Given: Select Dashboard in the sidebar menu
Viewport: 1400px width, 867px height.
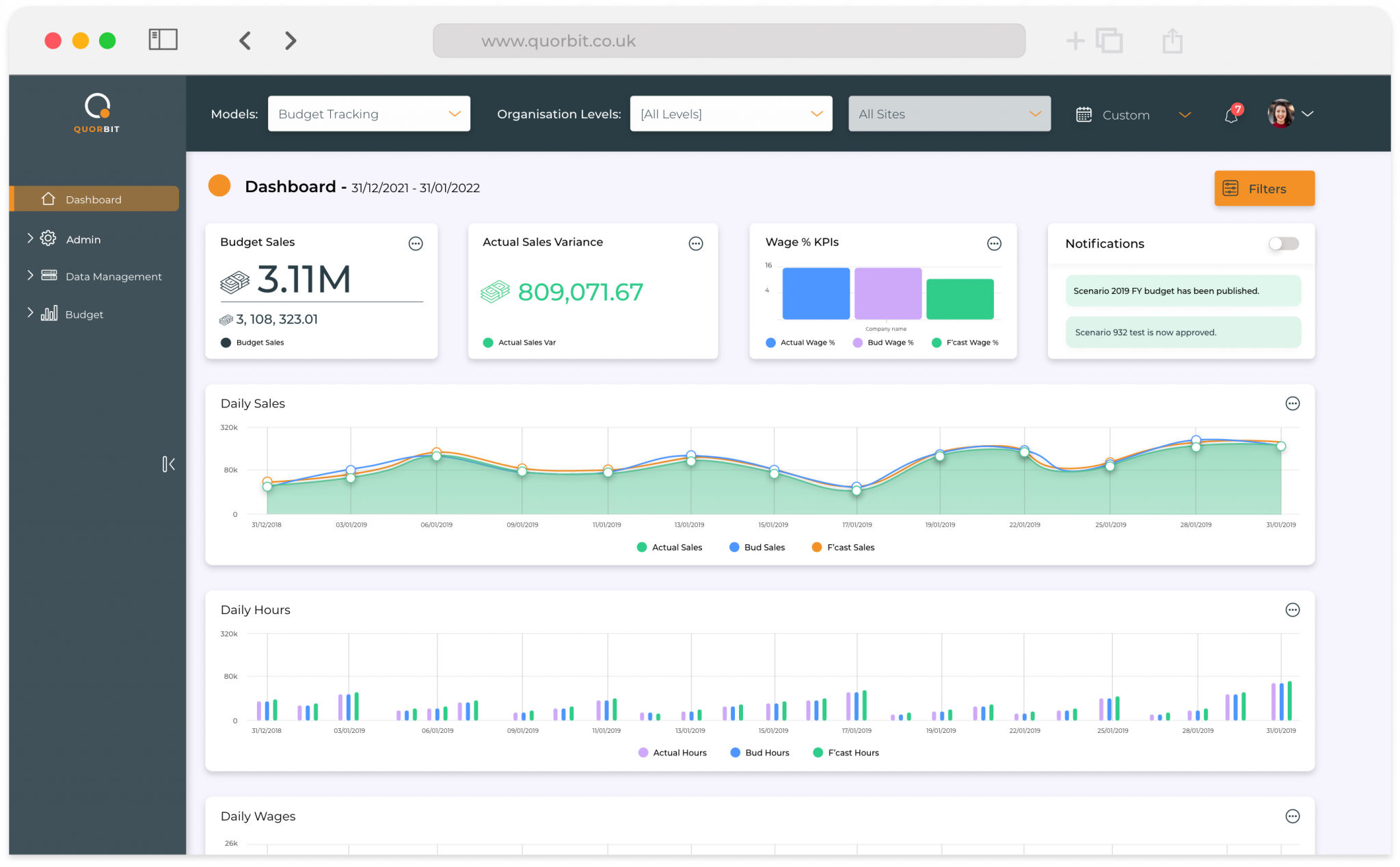Looking at the screenshot, I should click(x=94, y=199).
